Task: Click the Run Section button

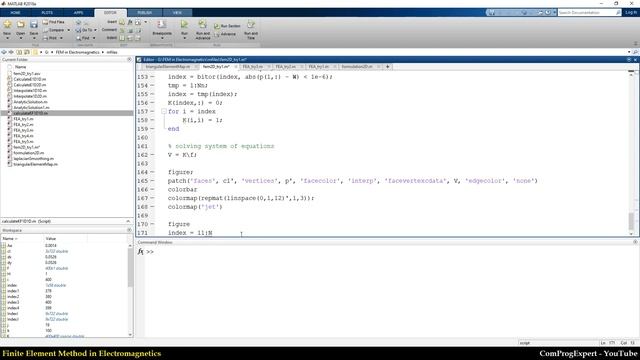Action: pos(227,26)
